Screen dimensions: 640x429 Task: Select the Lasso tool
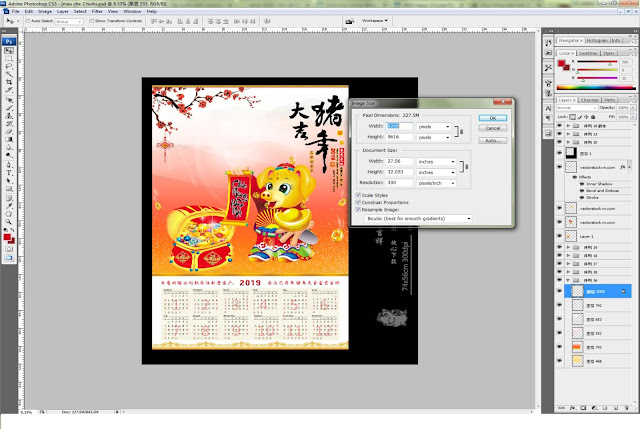click(9, 67)
